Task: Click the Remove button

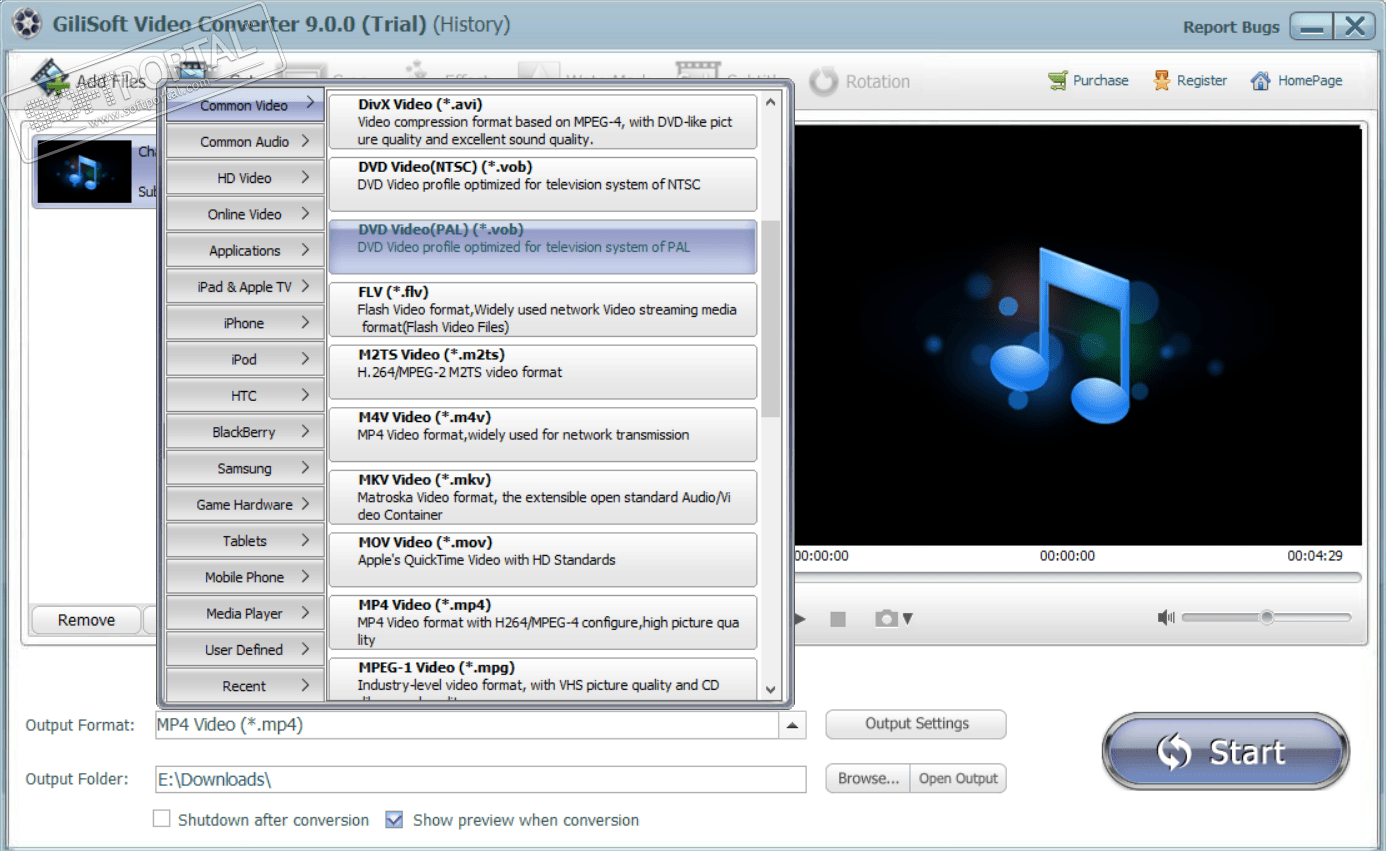Action: [86, 620]
